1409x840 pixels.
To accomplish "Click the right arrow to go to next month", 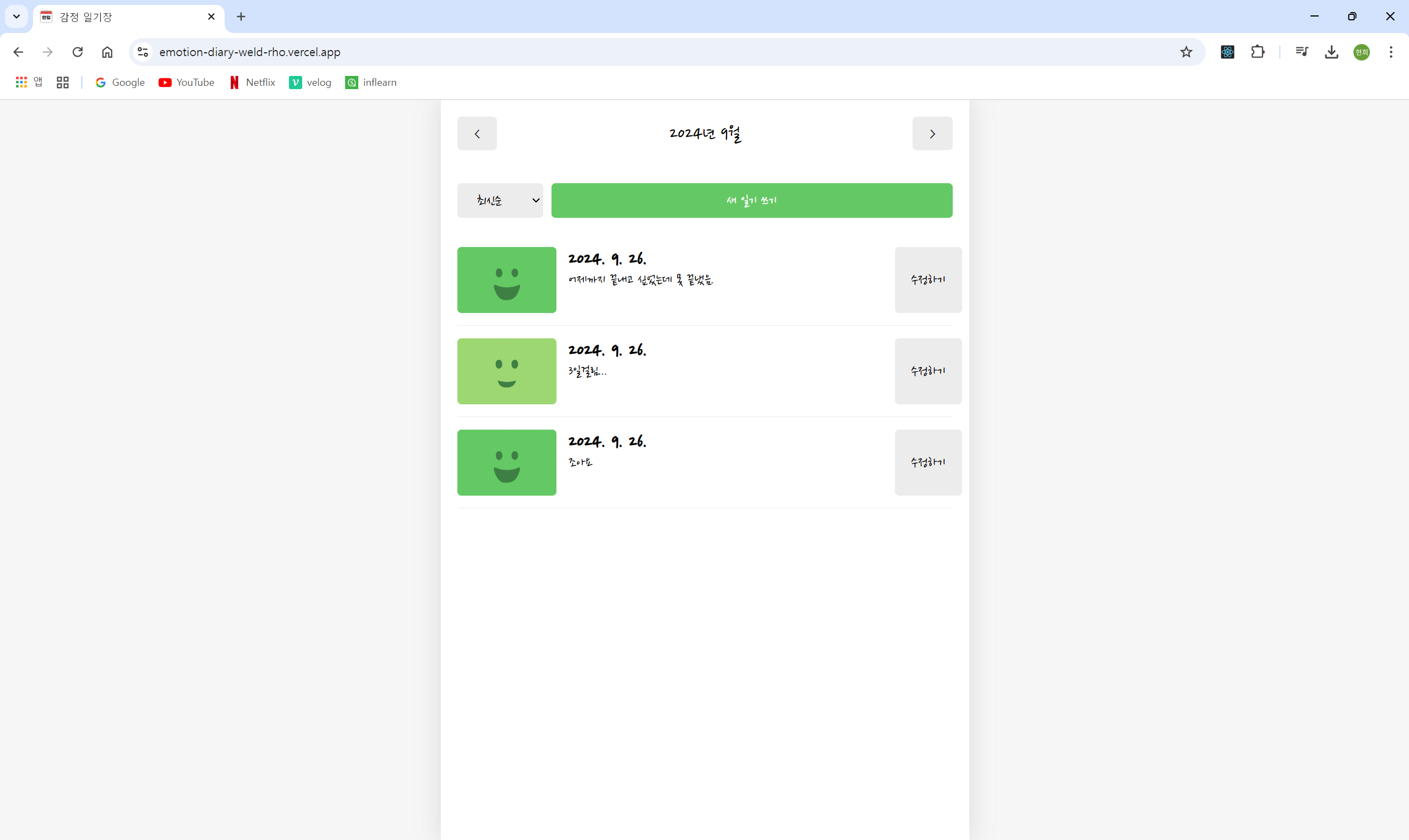I will [x=932, y=133].
